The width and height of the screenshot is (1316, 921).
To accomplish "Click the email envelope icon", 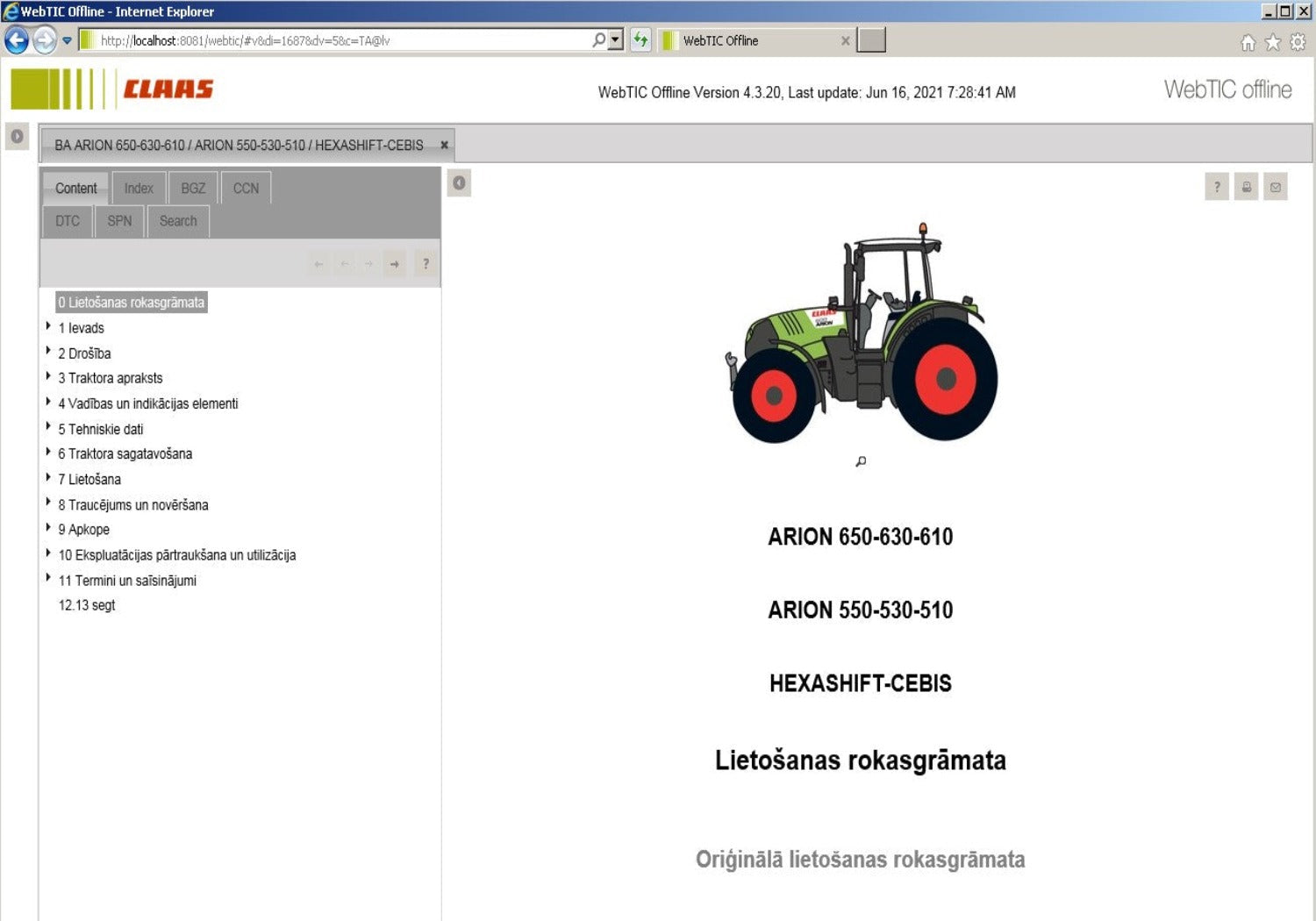I will click(1276, 187).
